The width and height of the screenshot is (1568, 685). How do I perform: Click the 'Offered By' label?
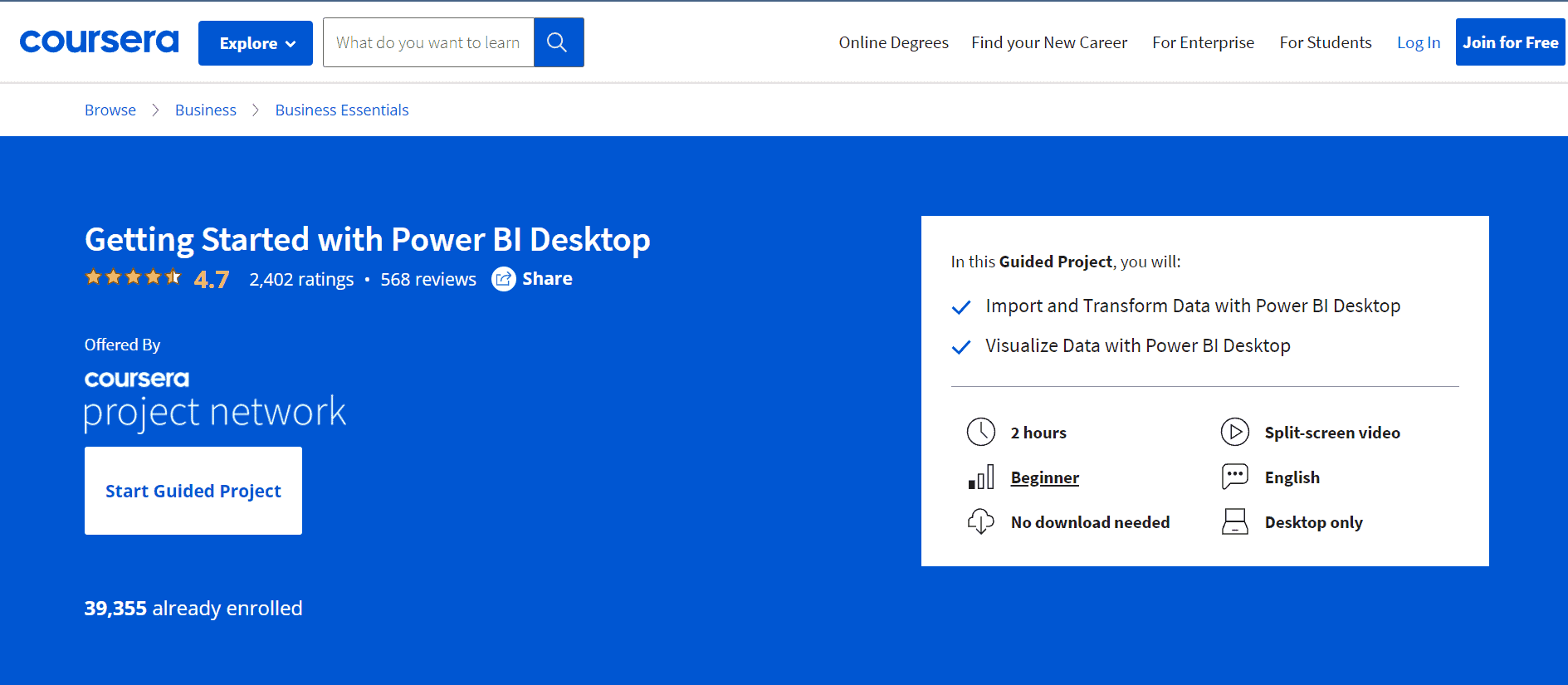coord(123,345)
